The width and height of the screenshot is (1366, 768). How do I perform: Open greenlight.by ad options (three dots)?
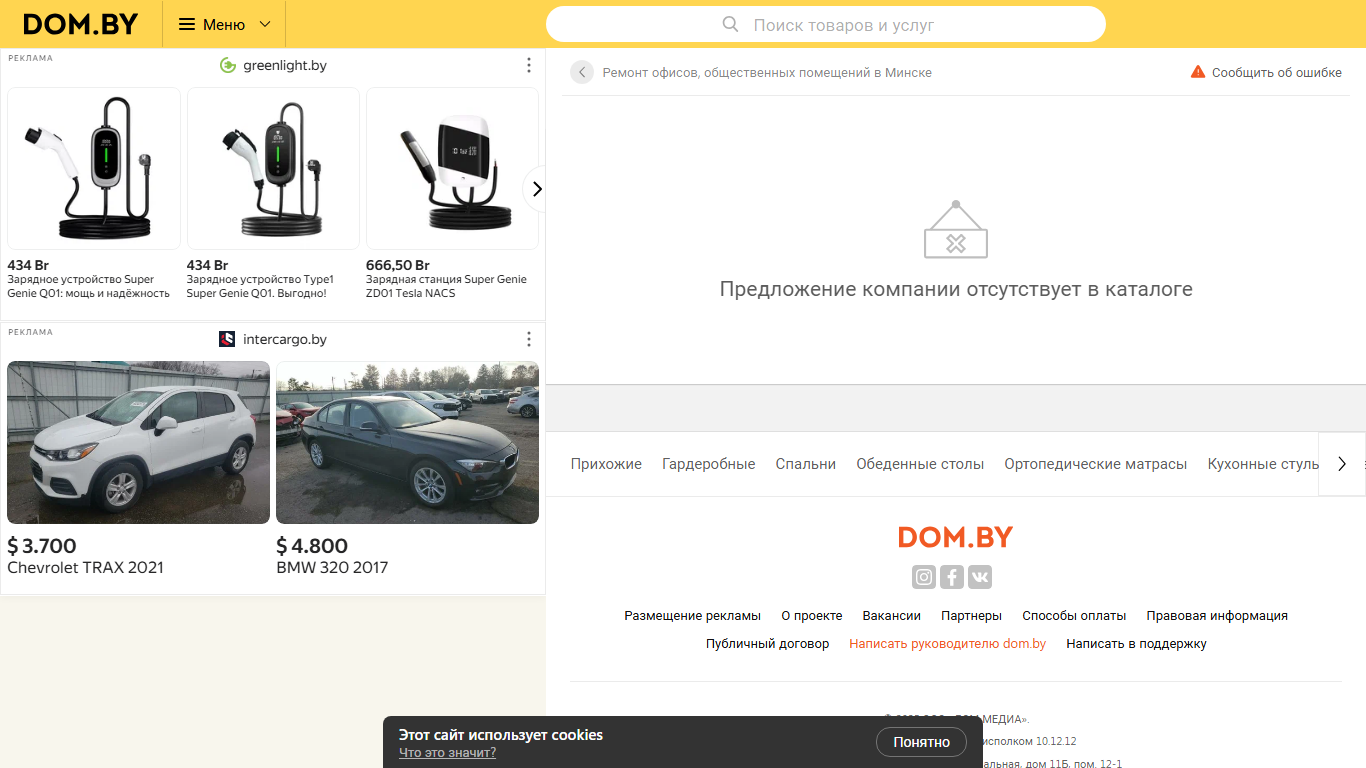click(x=529, y=65)
